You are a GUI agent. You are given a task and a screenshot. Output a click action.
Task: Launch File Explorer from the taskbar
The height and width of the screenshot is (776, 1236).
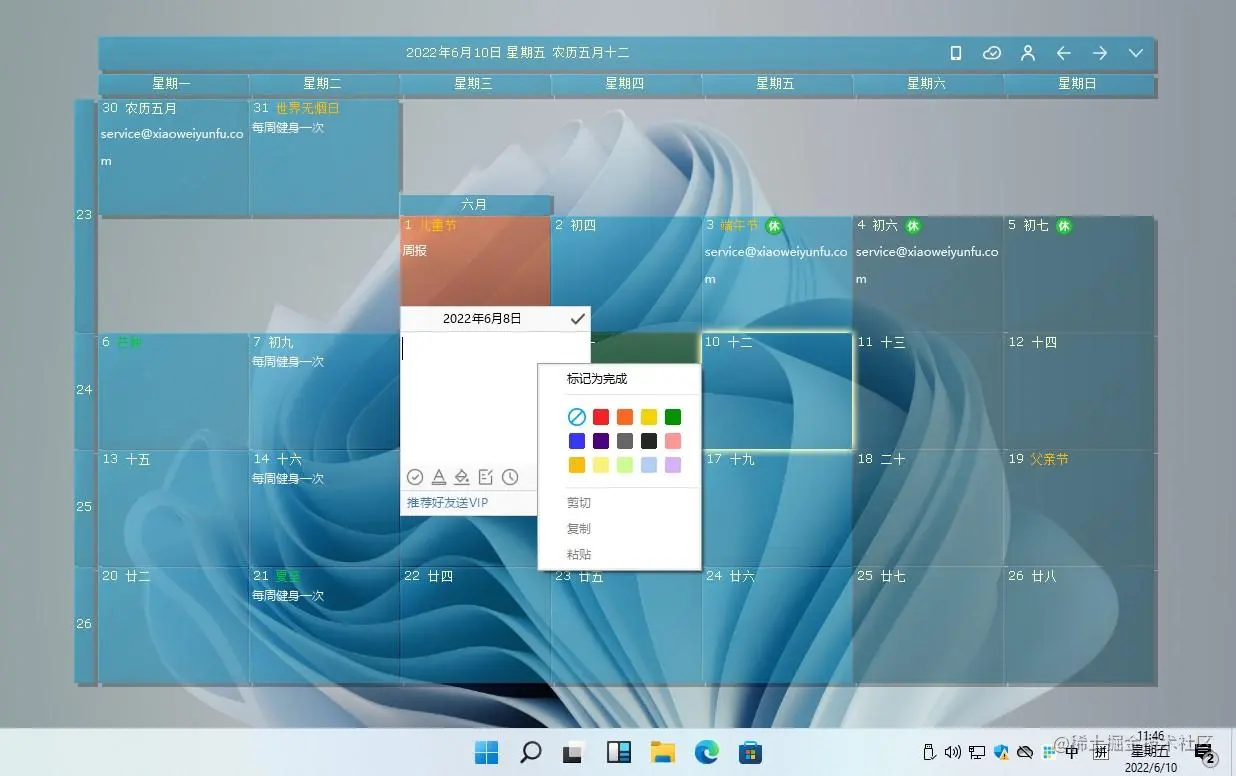(x=662, y=752)
